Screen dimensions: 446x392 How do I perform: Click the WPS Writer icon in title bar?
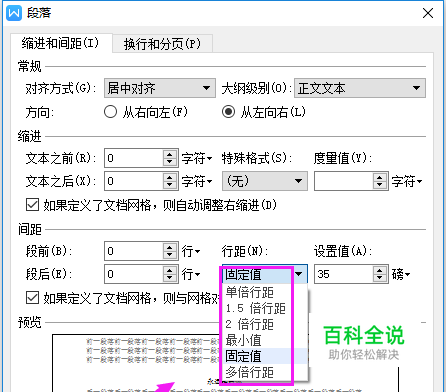pos(14,13)
